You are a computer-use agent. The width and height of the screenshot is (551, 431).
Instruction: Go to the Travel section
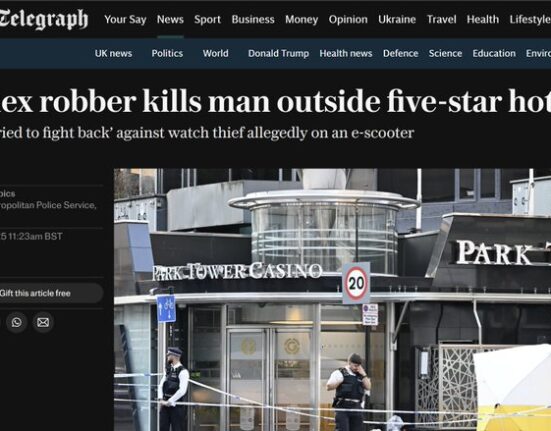[441, 19]
